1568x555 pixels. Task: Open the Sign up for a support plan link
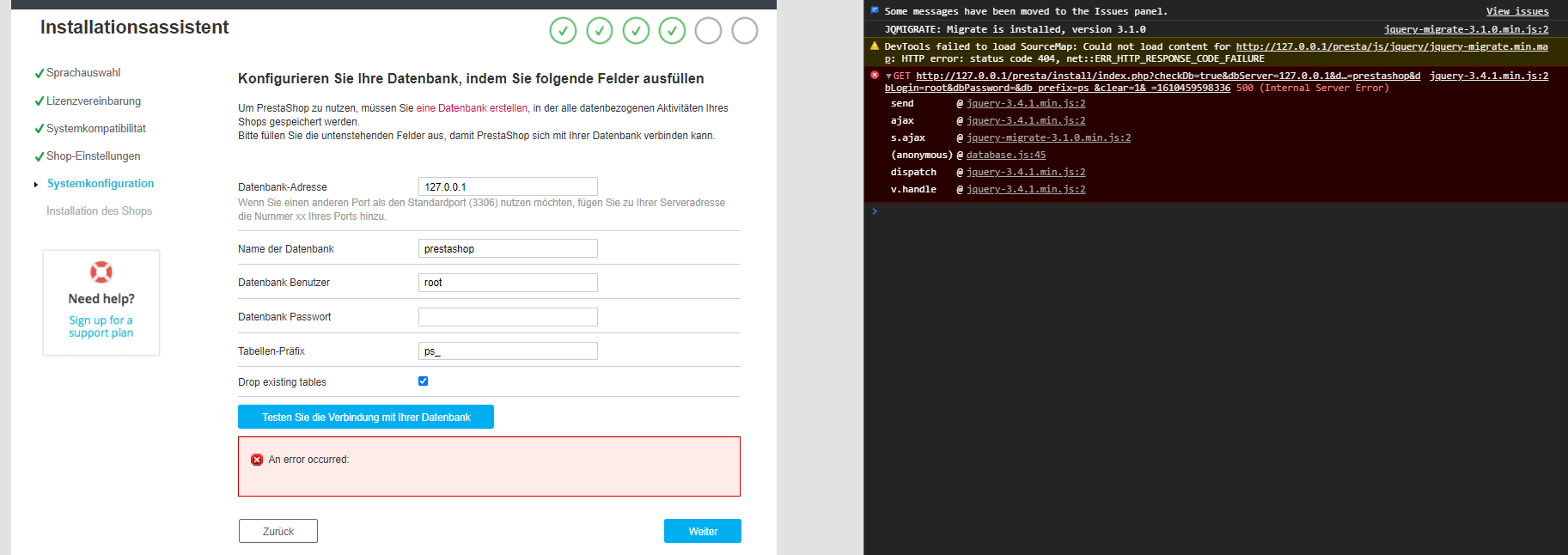pos(101,326)
